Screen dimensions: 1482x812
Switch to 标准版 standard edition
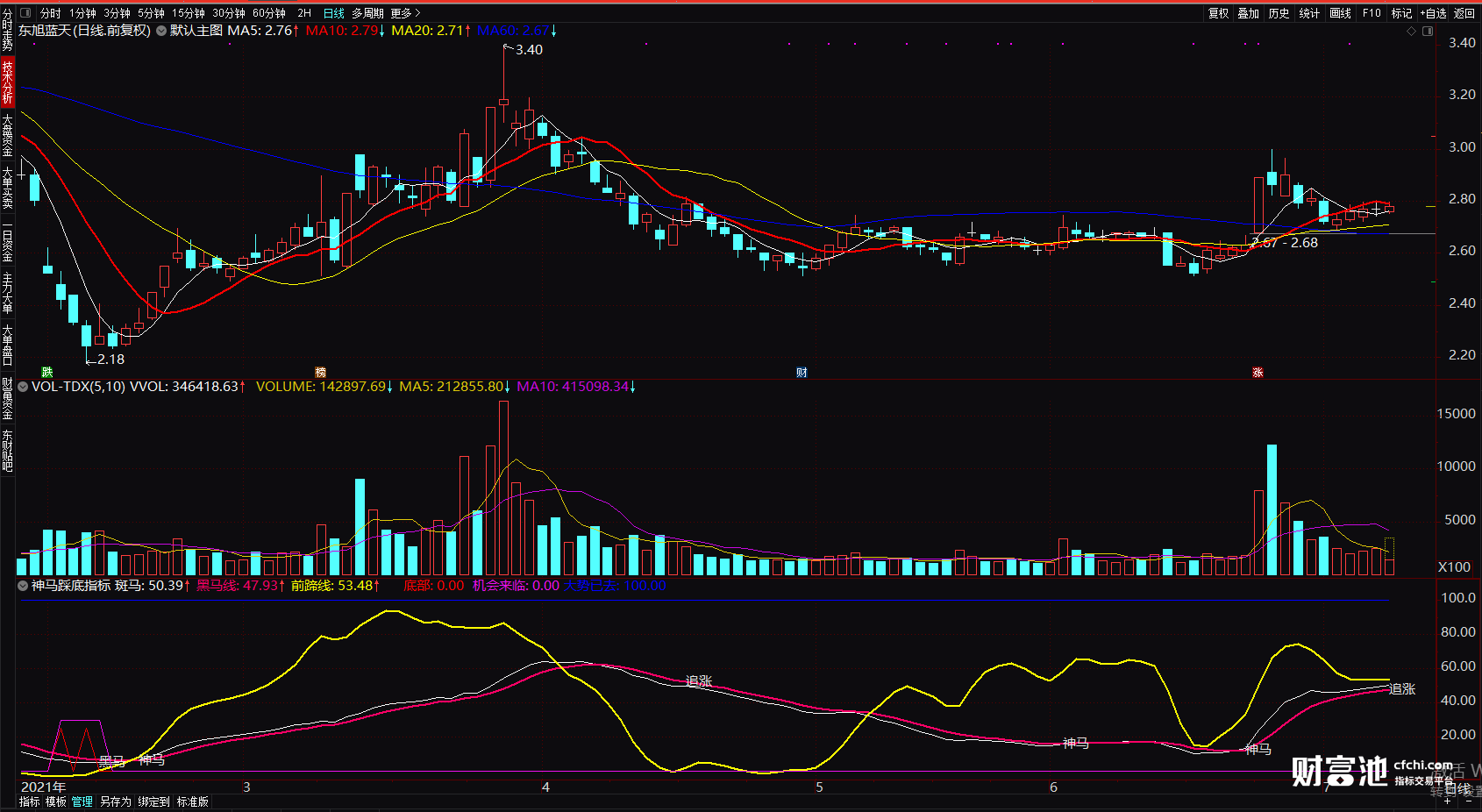[193, 801]
